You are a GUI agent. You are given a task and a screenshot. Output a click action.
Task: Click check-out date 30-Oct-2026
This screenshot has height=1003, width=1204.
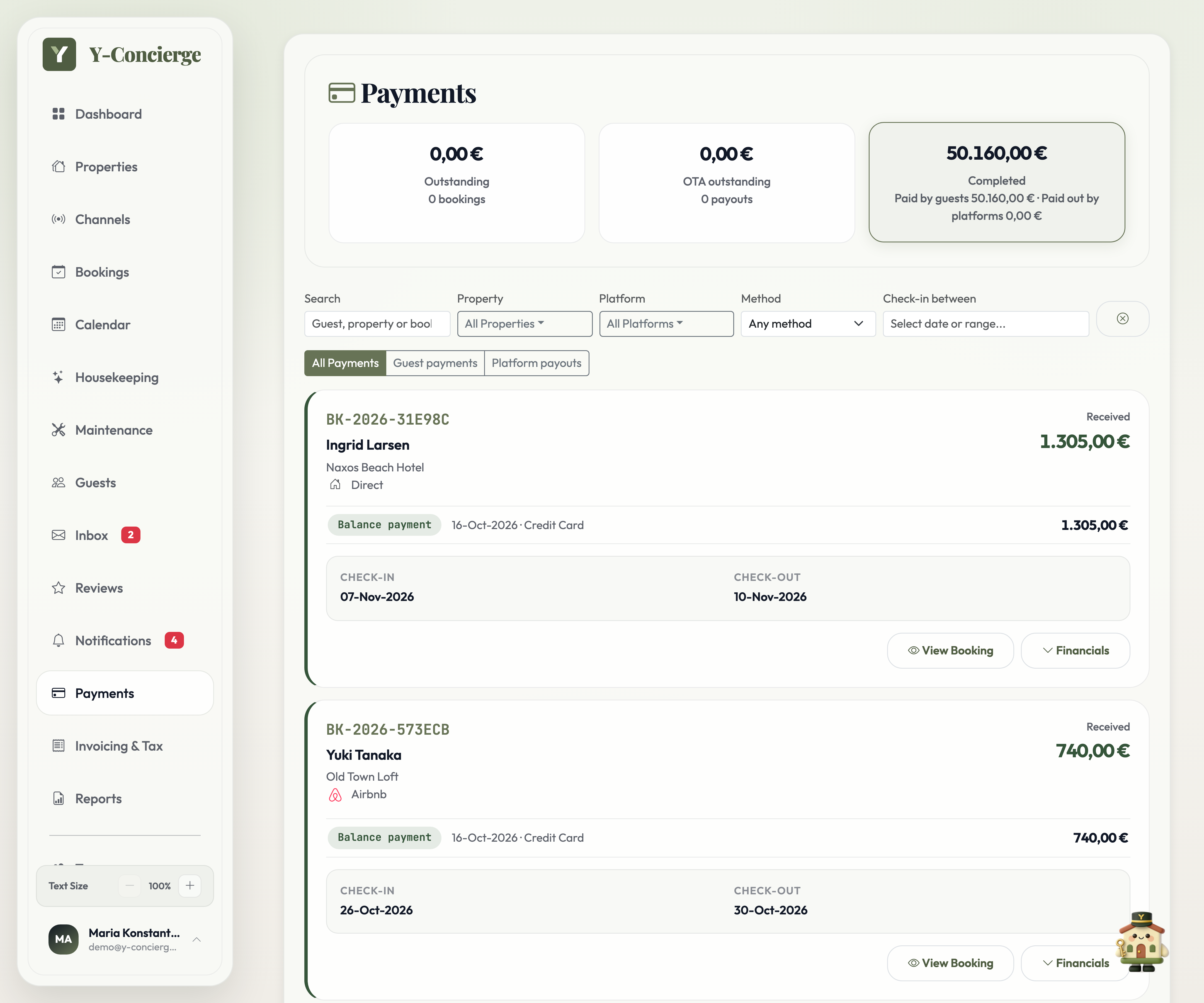771,911
